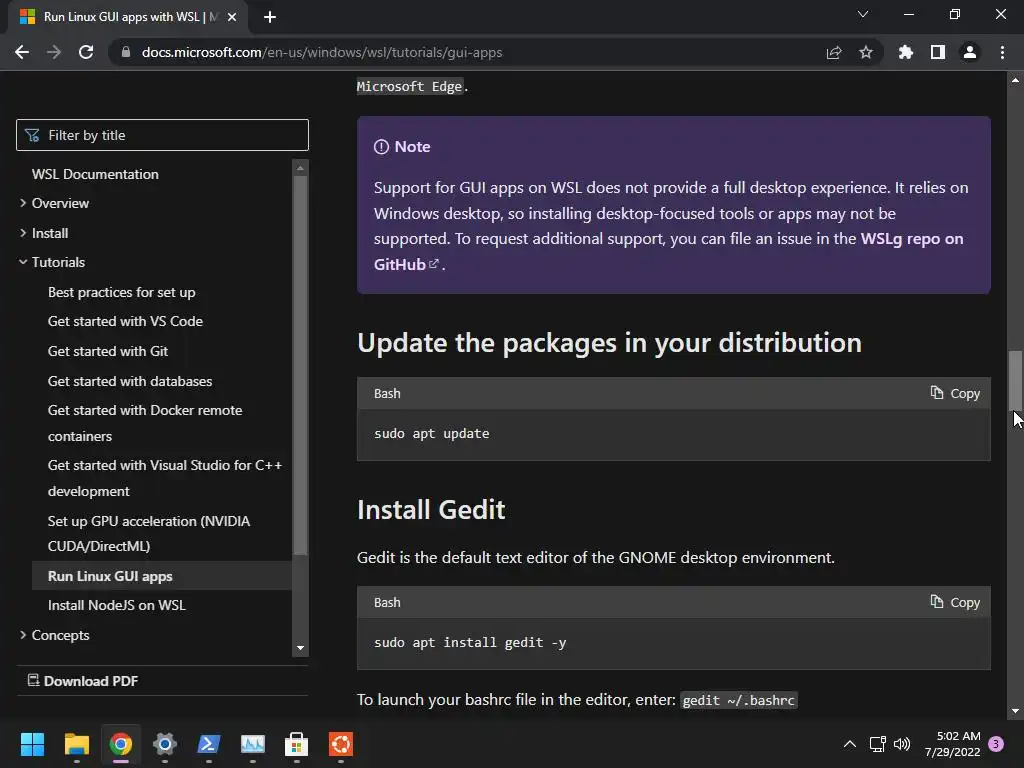
Task: Open Get started with Visual Studio for C++
Action: click(165, 478)
